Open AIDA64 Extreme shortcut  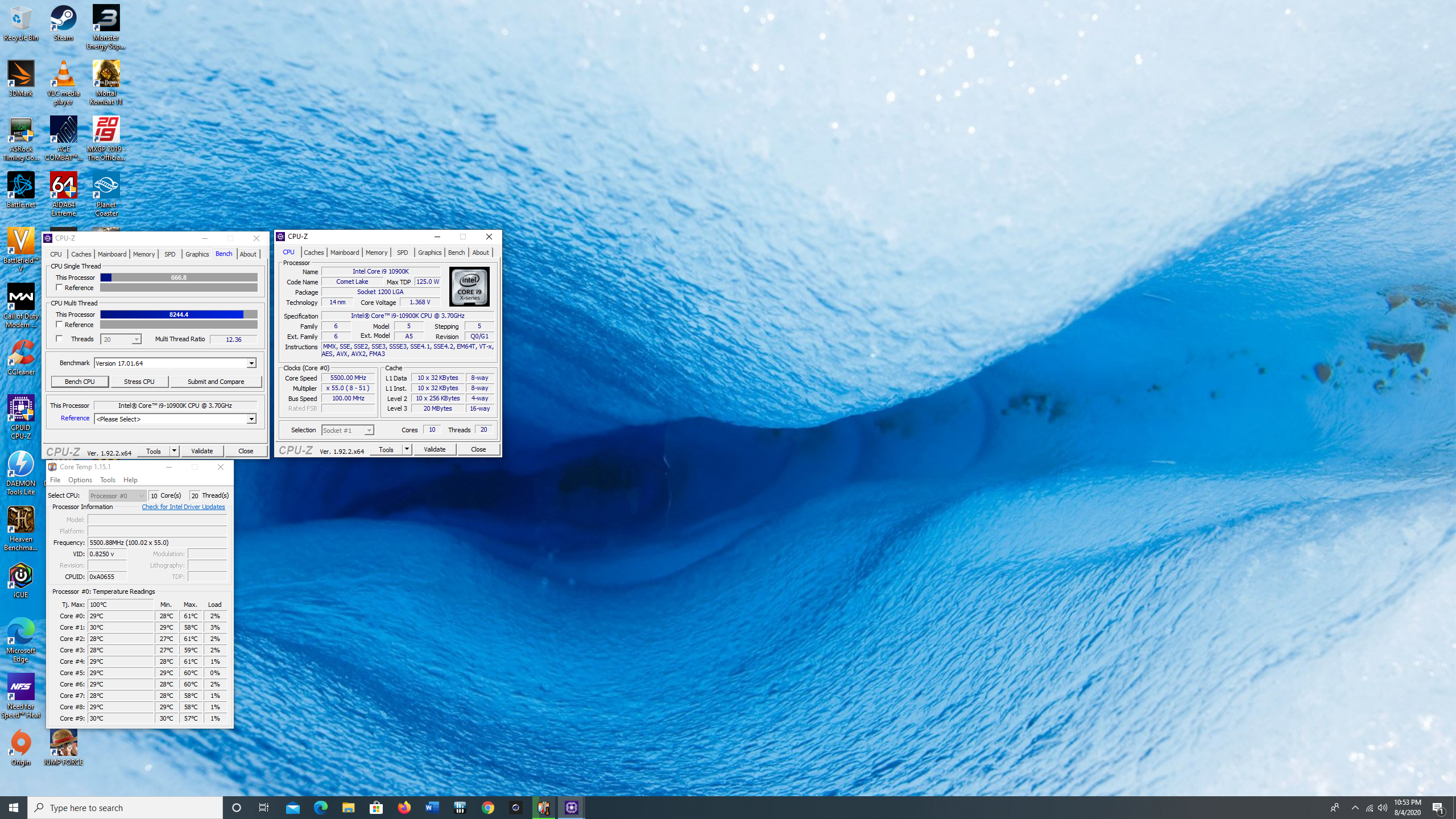pyautogui.click(x=63, y=195)
